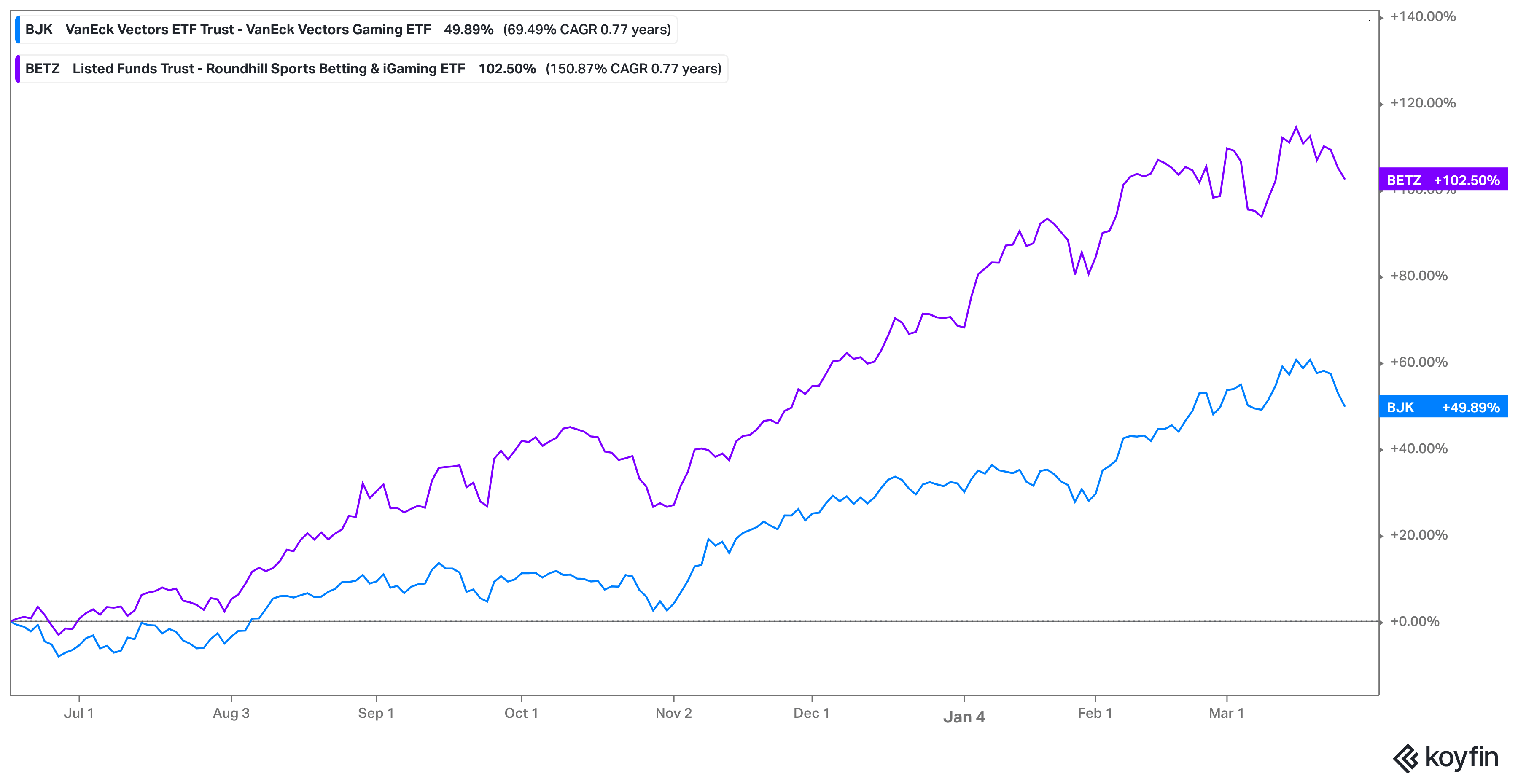Click the purple BETZ color bar in legend
Viewport: 1518px width, 784px height.
[x=18, y=69]
